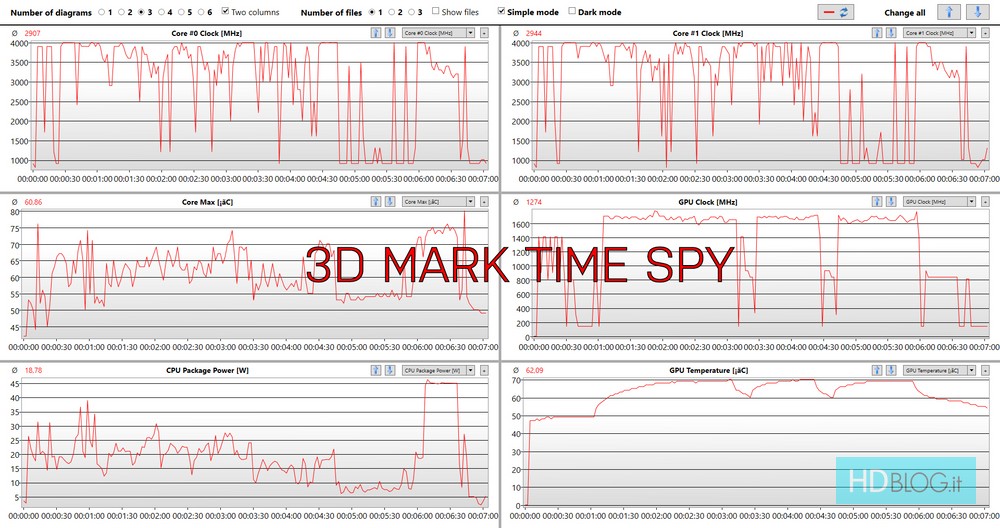Click up arrow icon on GPU Temperature chart

tap(877, 370)
